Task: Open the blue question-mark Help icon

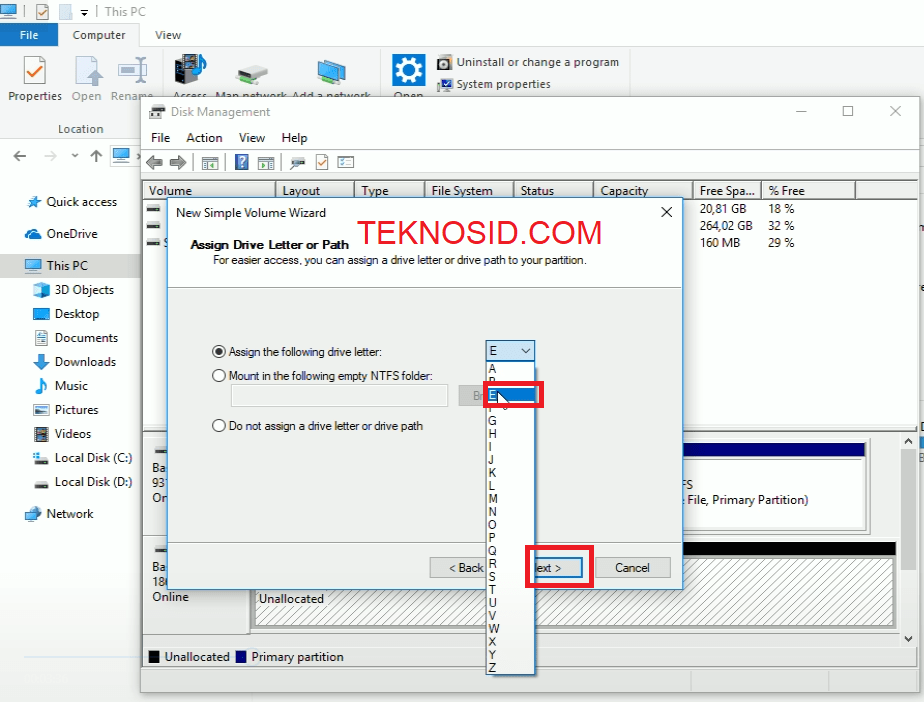Action: point(242,162)
